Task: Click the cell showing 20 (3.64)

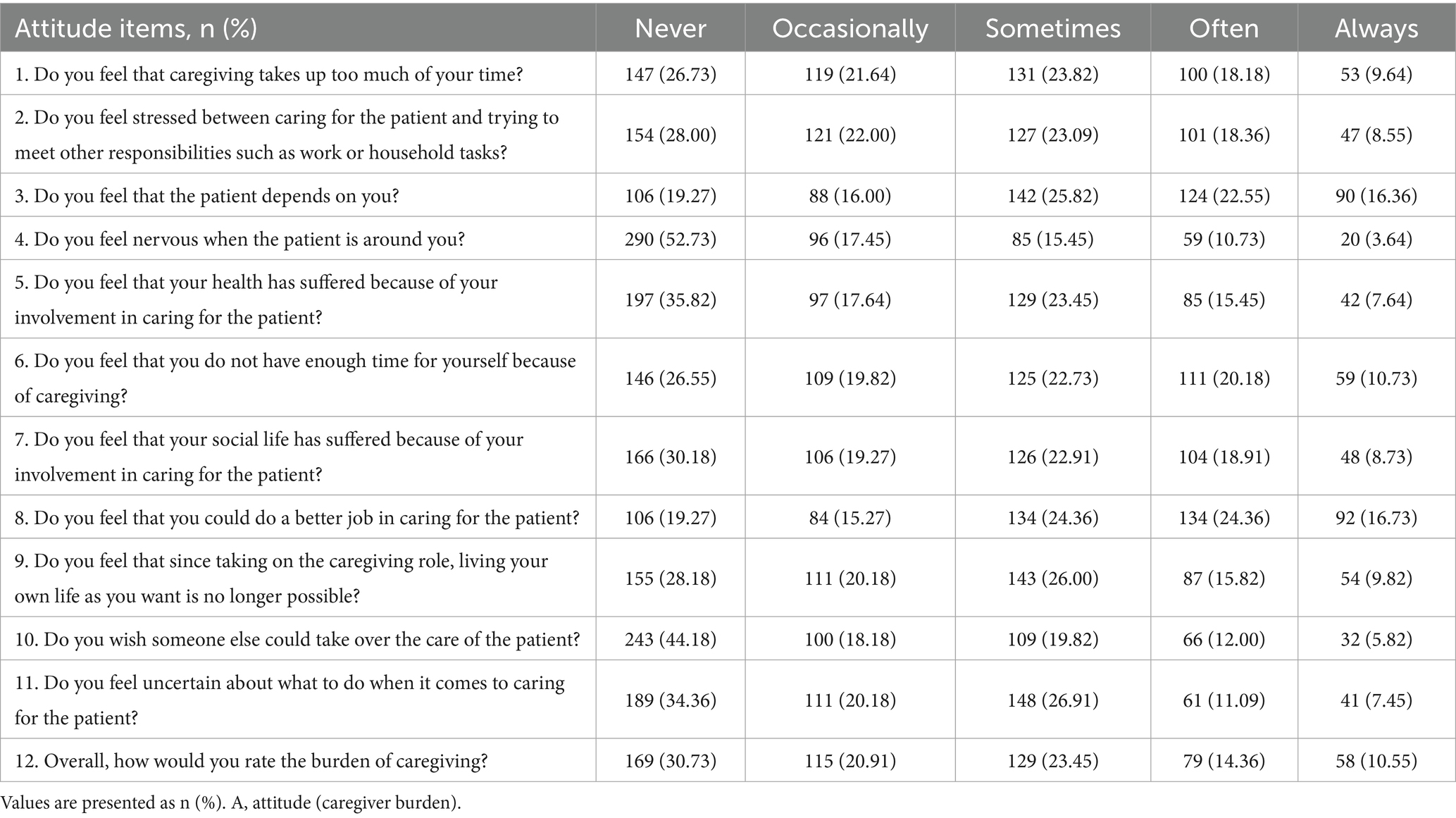Action: [x=1376, y=239]
